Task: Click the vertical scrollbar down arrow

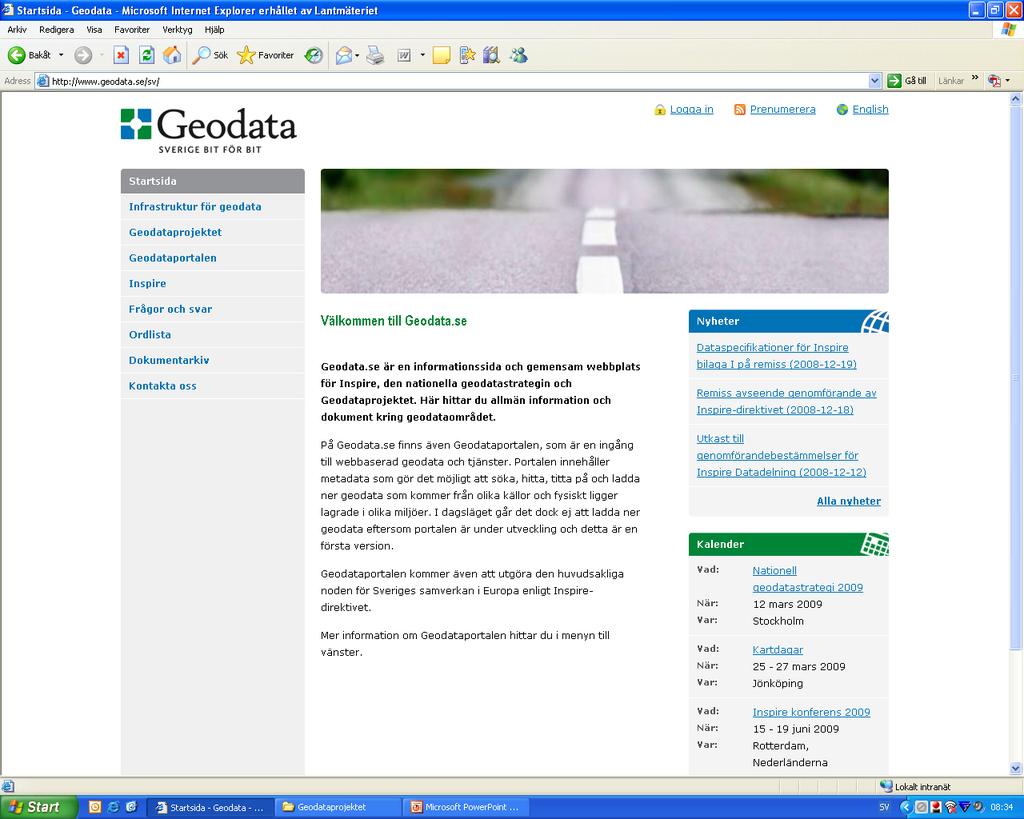Action: tap(1016, 768)
